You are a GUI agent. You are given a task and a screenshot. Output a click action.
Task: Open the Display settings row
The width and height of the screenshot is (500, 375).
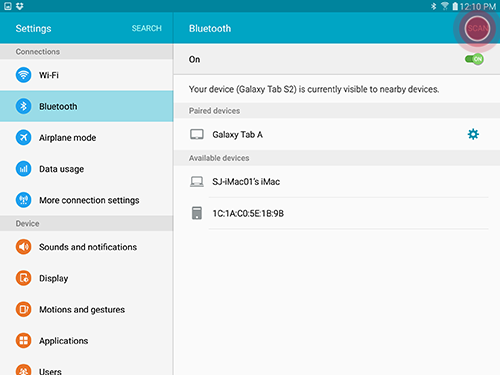(87, 278)
